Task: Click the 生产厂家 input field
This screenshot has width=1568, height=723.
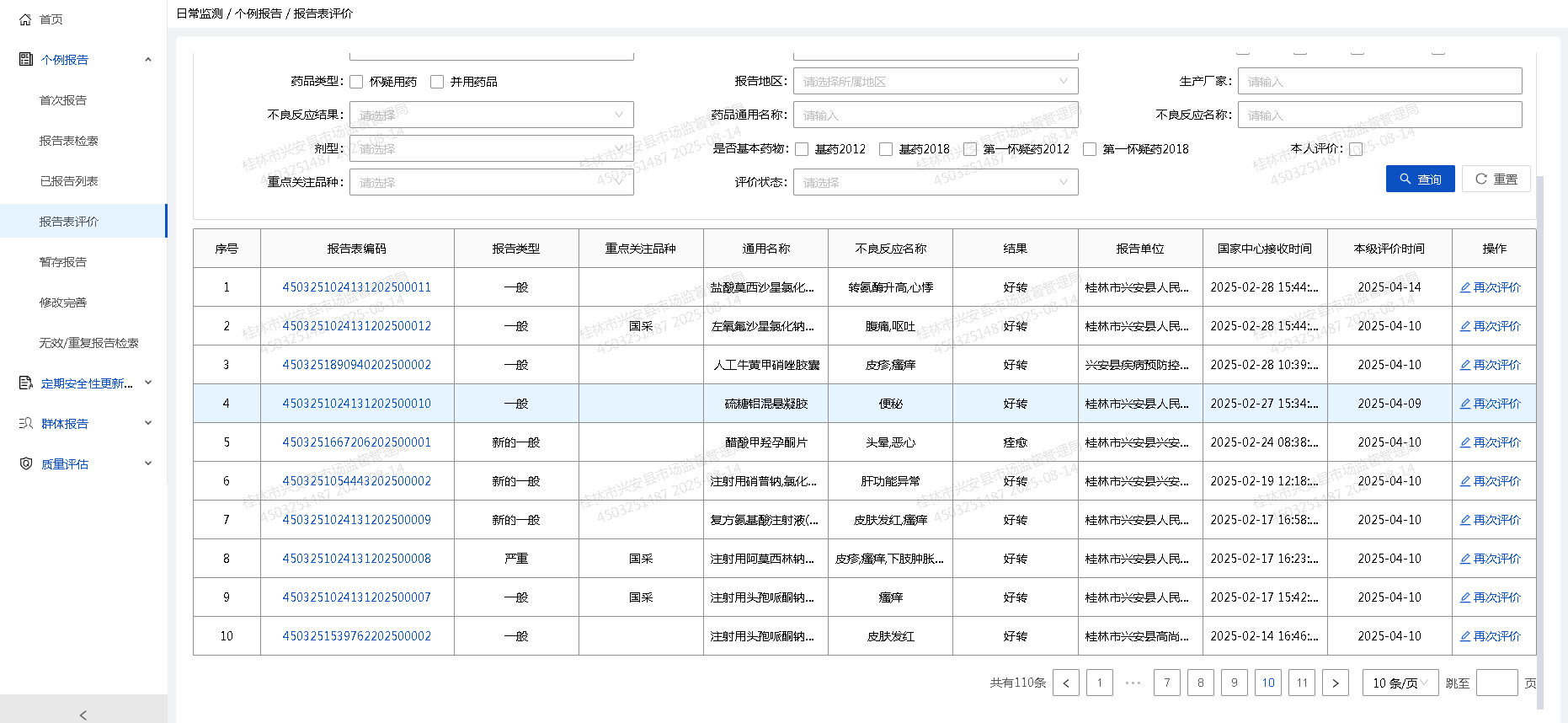Action: pyautogui.click(x=1379, y=82)
